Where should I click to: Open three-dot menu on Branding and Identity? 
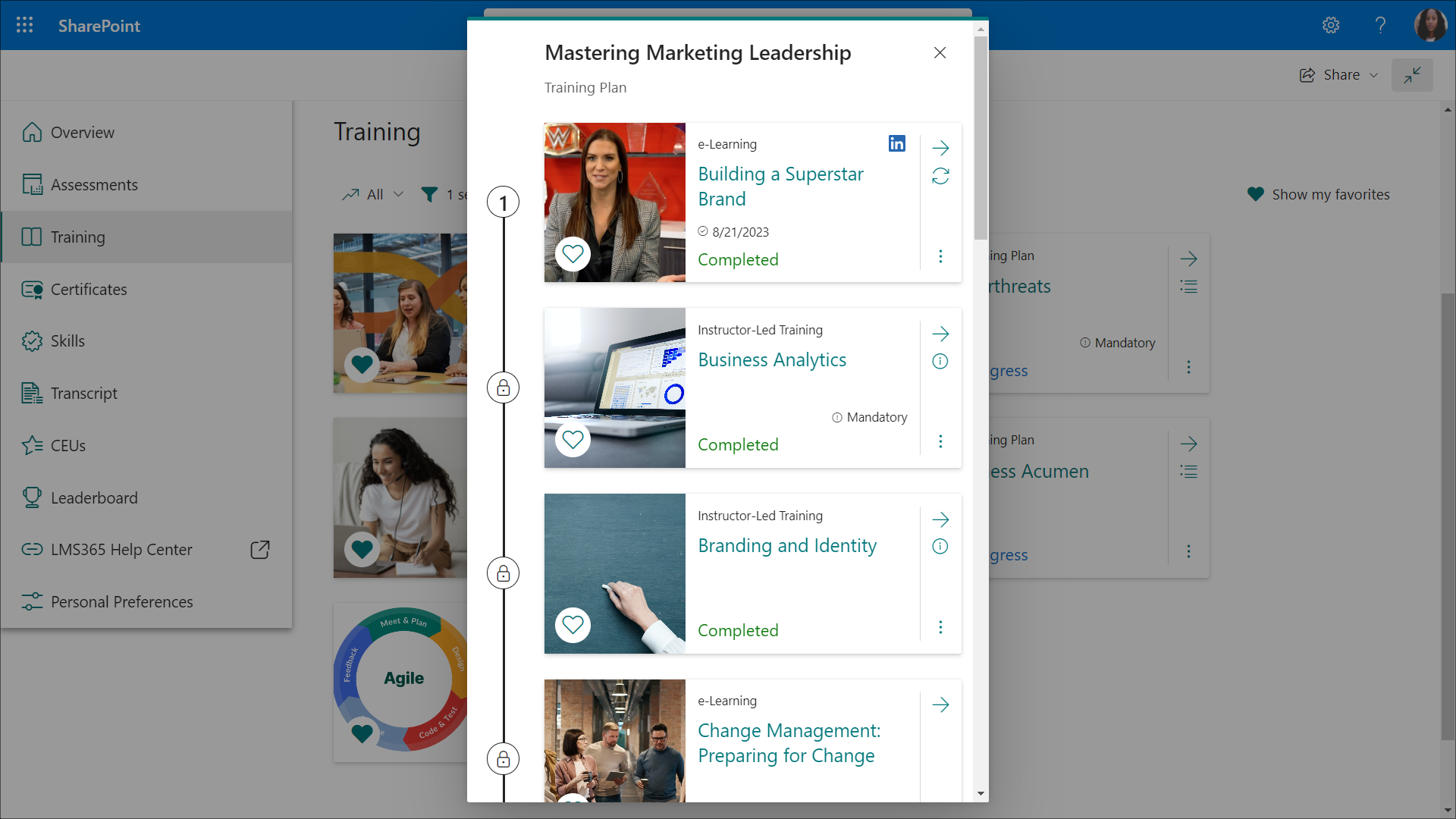click(940, 627)
